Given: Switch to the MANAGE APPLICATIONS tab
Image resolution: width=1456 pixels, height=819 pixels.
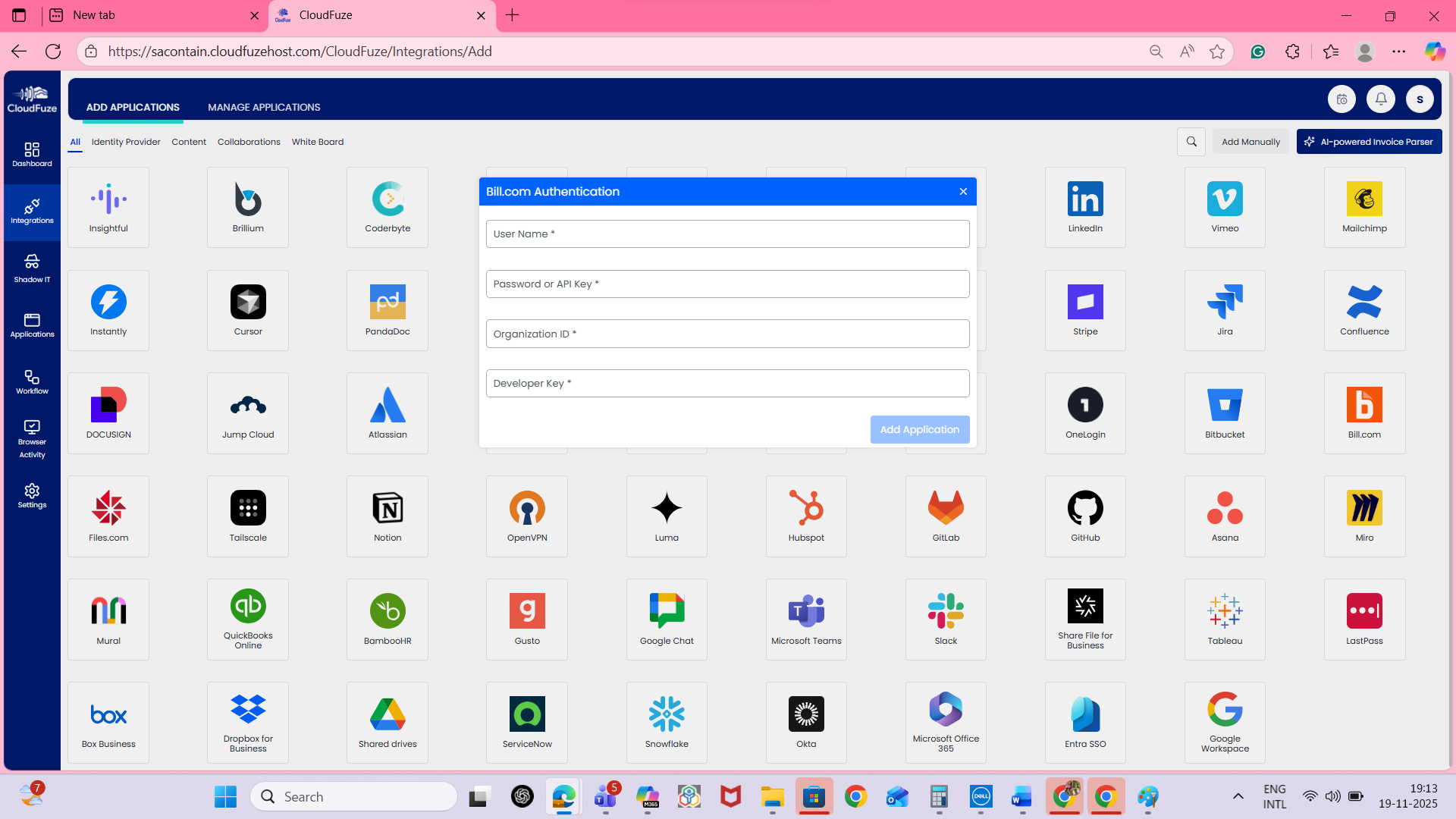Looking at the screenshot, I should [x=264, y=107].
